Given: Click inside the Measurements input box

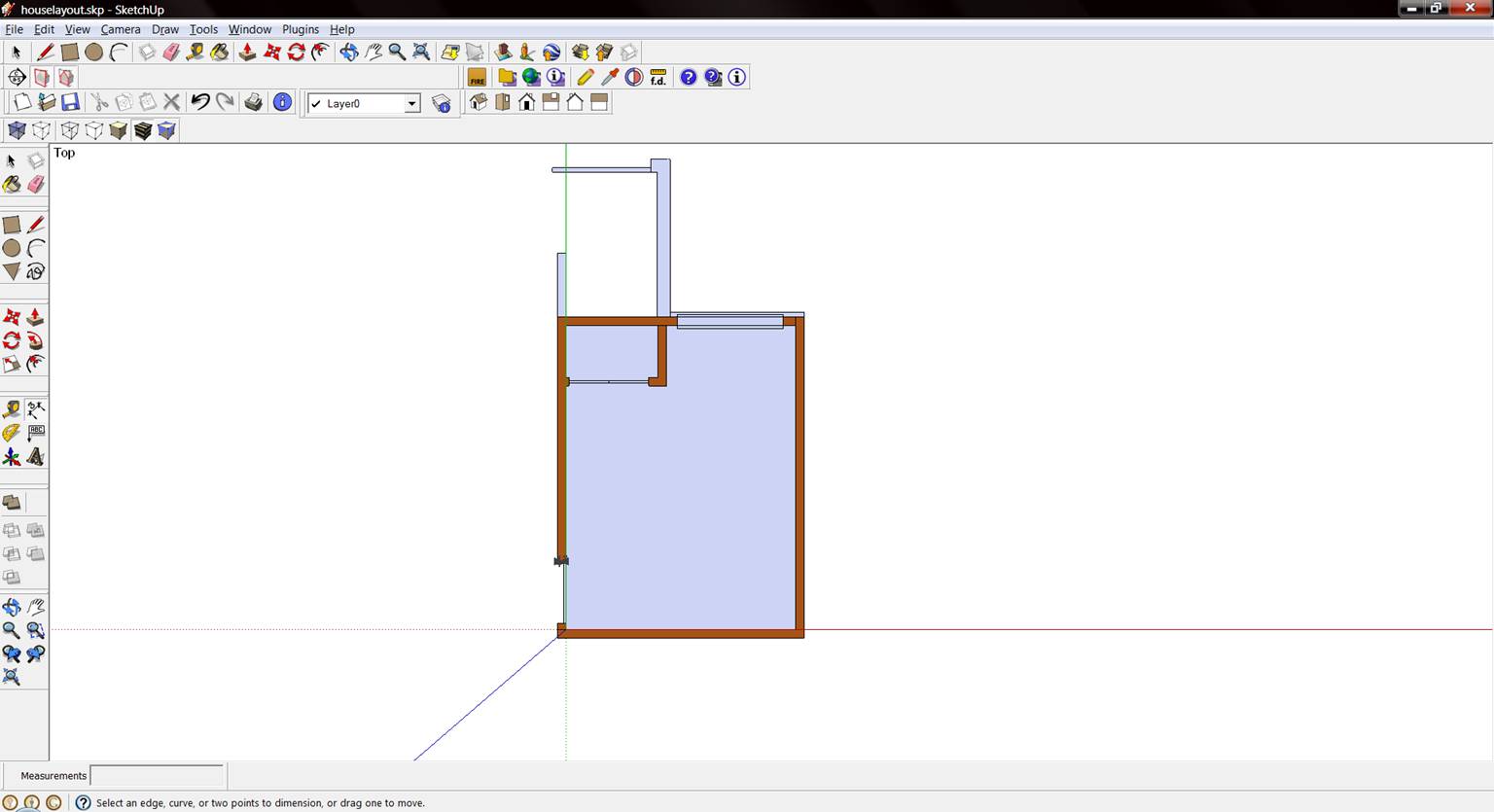Looking at the screenshot, I should click(157, 776).
